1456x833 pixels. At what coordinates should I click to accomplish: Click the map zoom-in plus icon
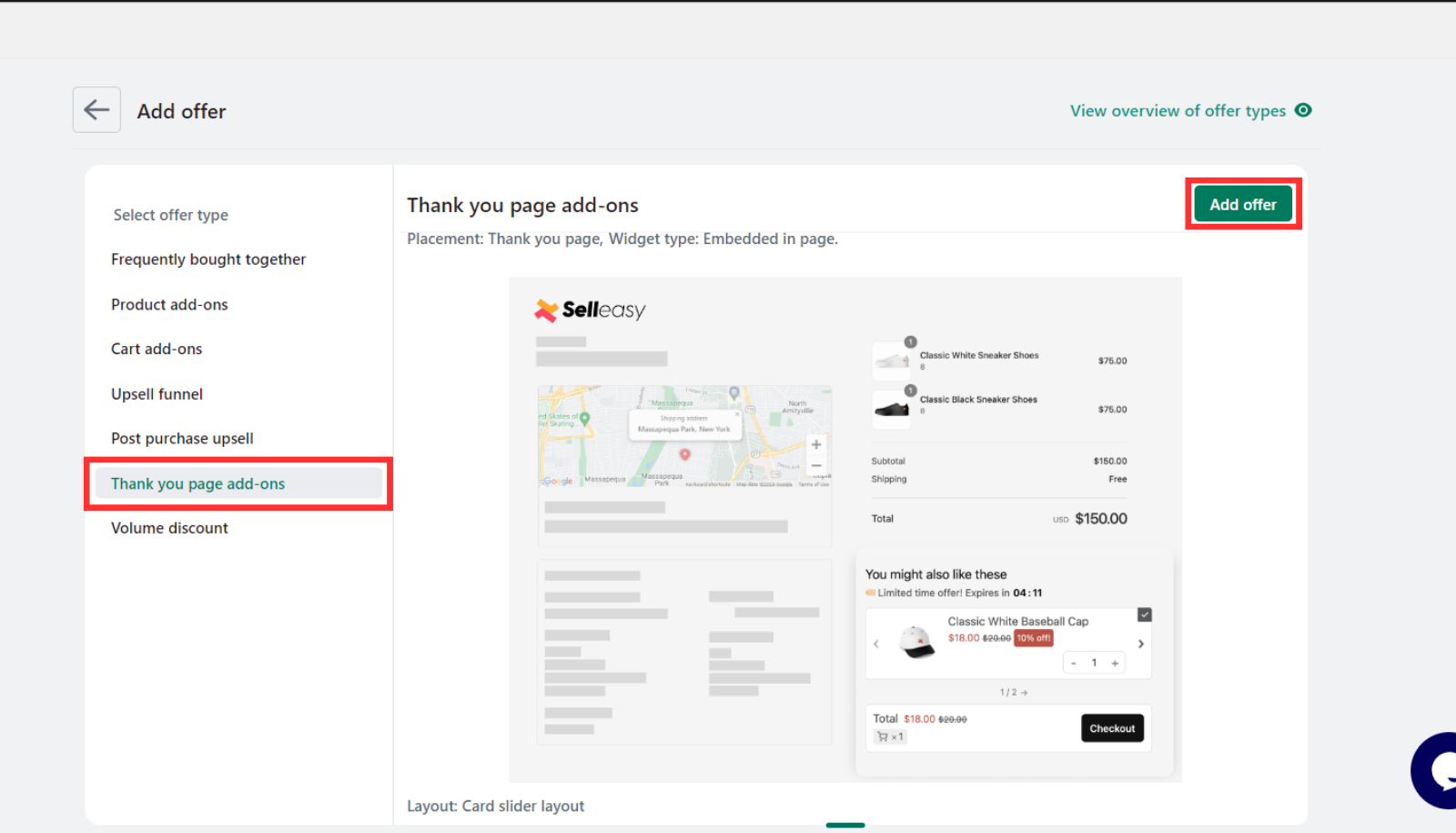pyautogui.click(x=815, y=444)
